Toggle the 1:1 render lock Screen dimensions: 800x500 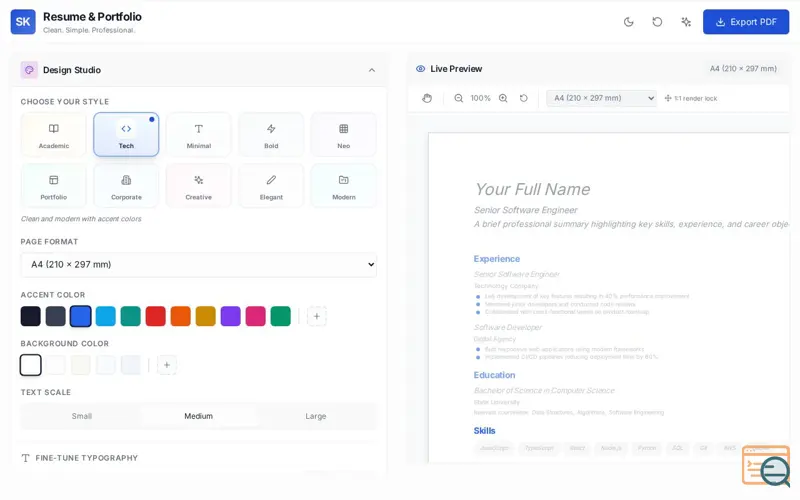pyautogui.click(x=691, y=98)
